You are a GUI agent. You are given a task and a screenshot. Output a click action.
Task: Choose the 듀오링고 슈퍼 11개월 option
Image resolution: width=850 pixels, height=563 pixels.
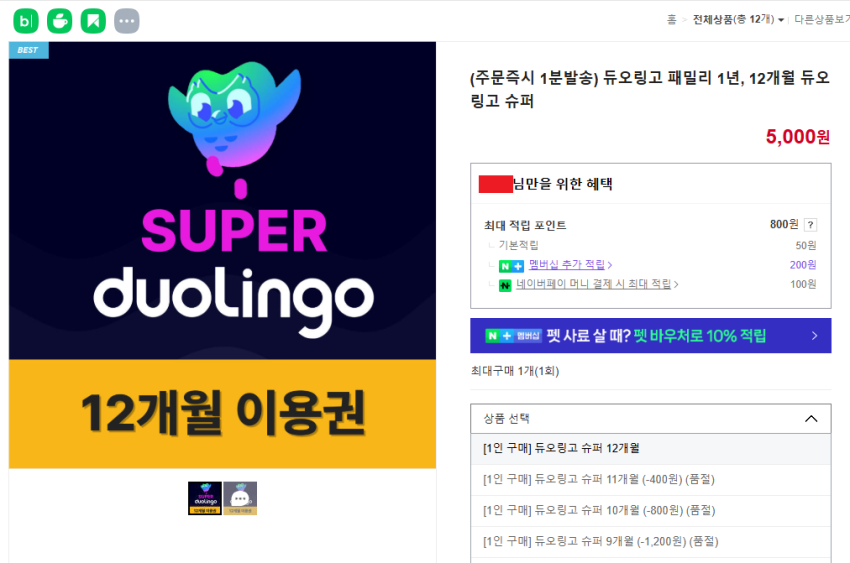(x=651, y=480)
